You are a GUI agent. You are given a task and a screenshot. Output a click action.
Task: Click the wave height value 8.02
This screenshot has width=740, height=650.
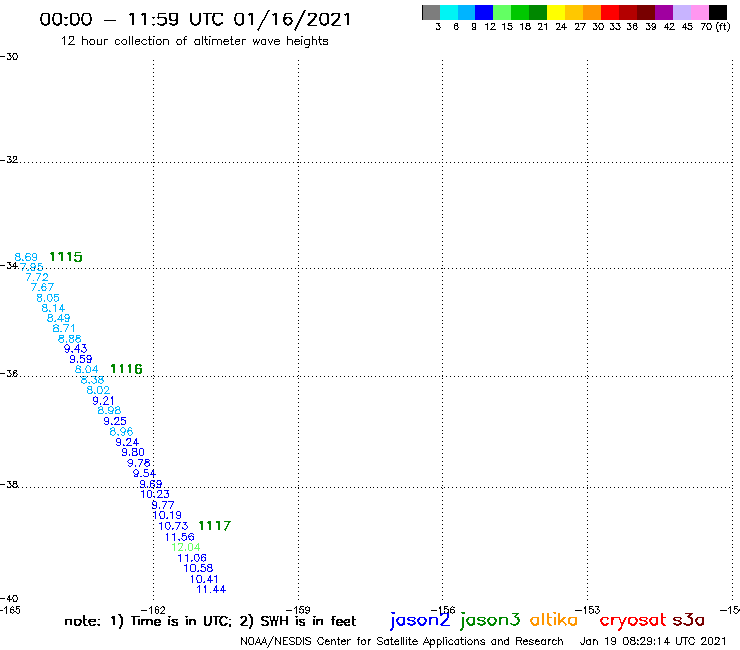[x=98, y=390]
